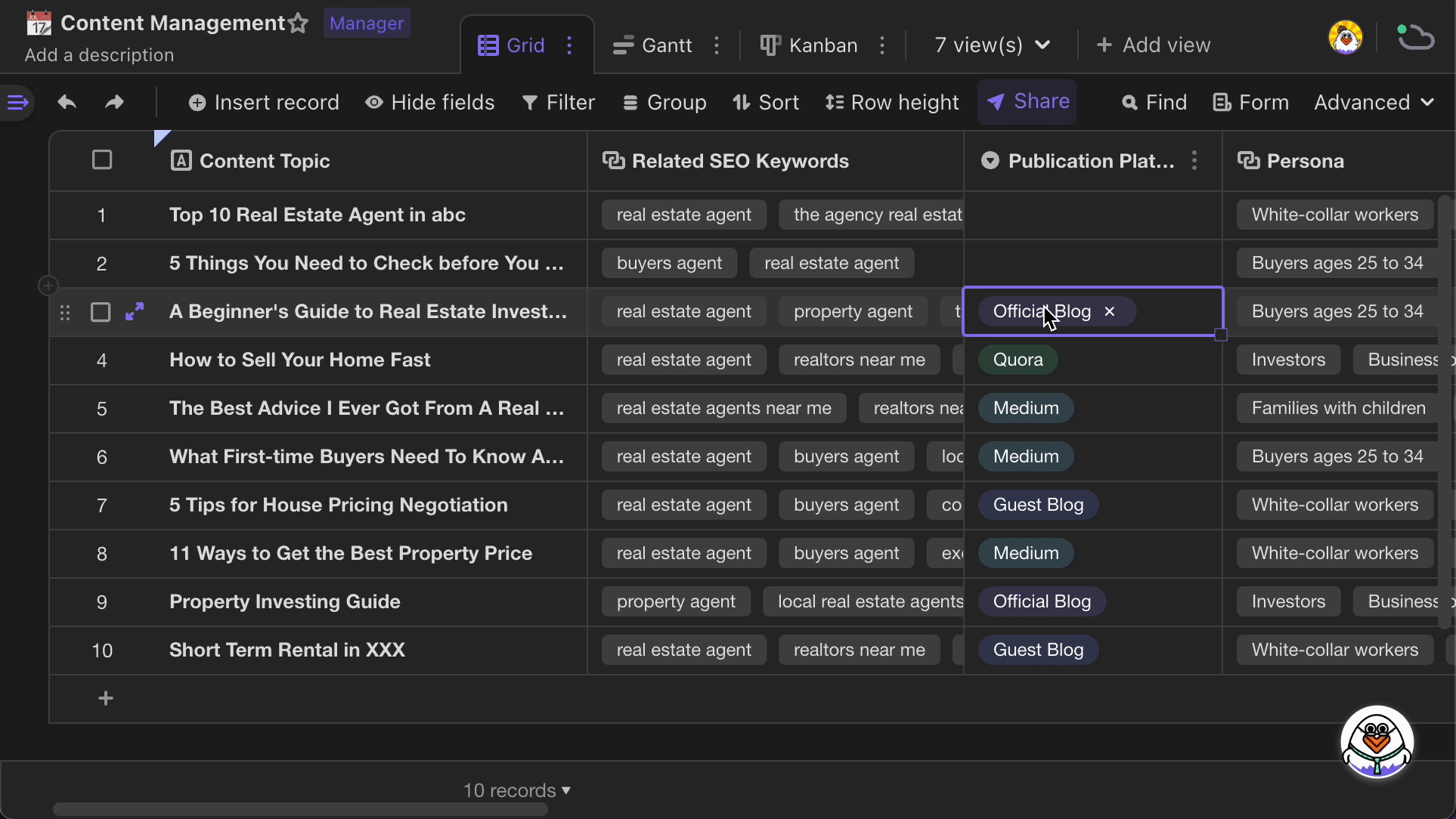The image size is (1456, 819).
Task: Toggle checkbox for row 3
Action: pos(101,311)
